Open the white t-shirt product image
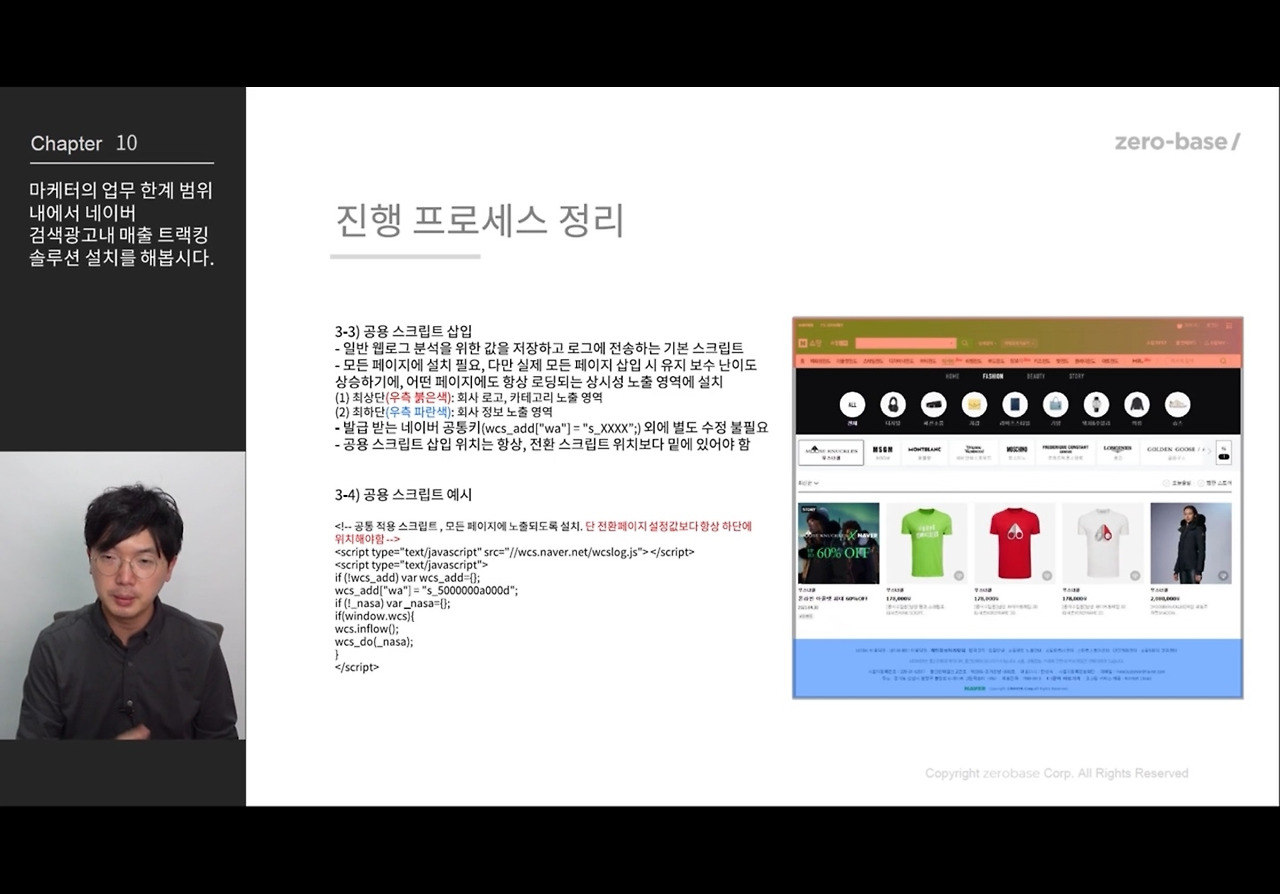The width and height of the screenshot is (1280, 894). (1102, 543)
